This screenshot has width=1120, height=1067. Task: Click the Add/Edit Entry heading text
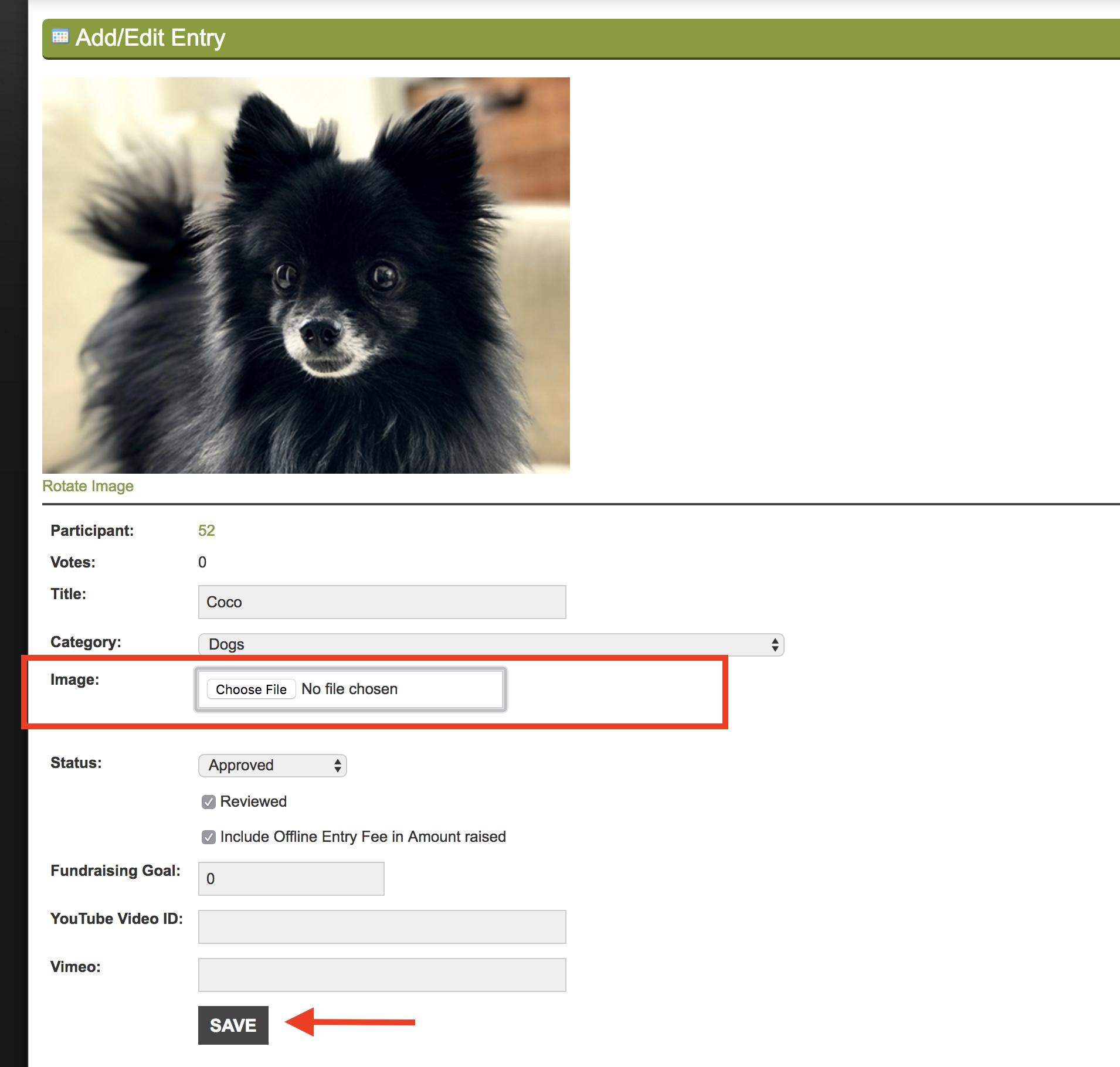coord(150,38)
